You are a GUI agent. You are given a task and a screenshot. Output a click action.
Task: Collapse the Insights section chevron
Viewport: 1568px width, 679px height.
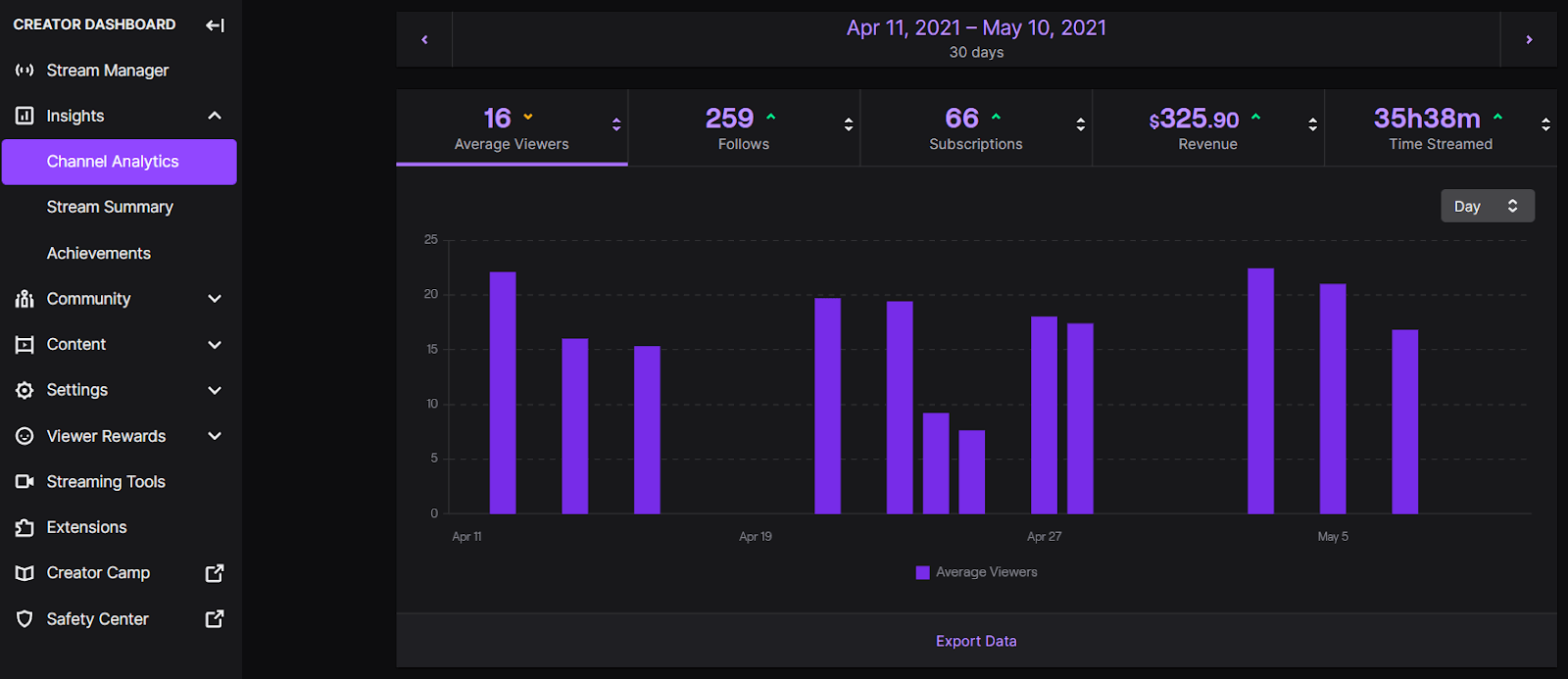(x=215, y=116)
